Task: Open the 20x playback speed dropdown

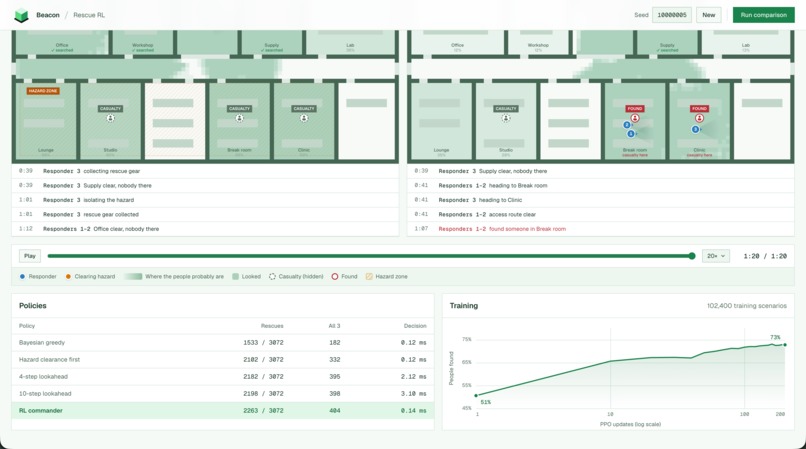Action: point(716,256)
